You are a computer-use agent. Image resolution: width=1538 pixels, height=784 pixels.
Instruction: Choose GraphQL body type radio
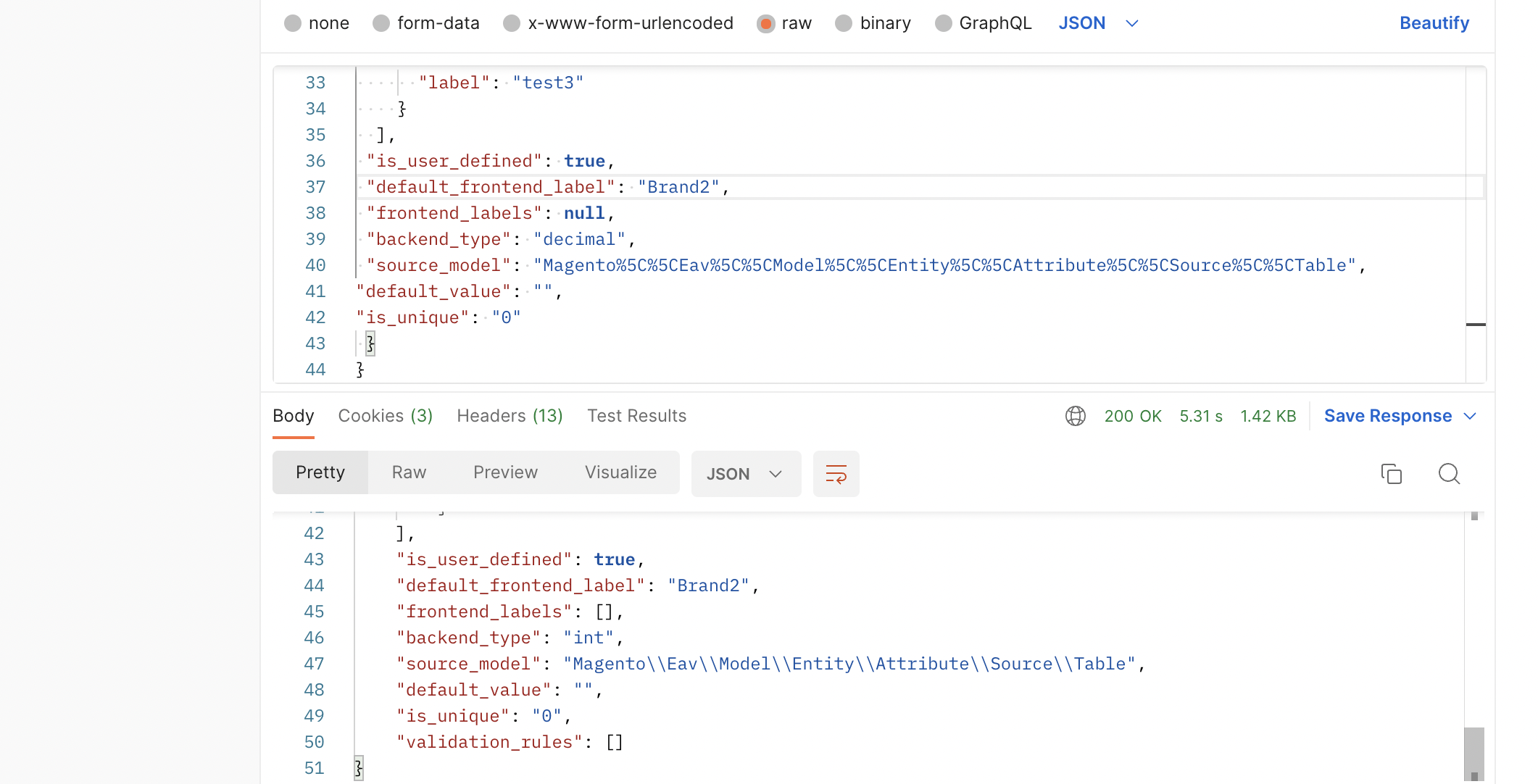click(943, 23)
